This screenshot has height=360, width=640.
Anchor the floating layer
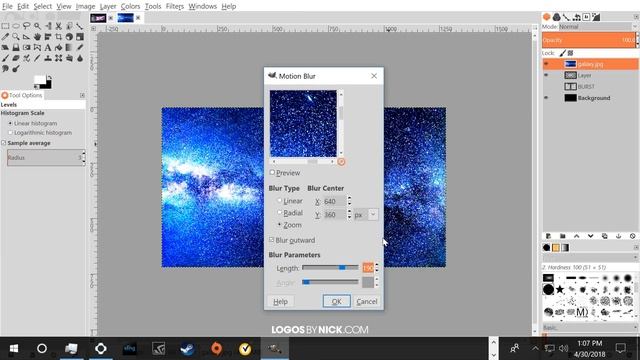point(618,236)
